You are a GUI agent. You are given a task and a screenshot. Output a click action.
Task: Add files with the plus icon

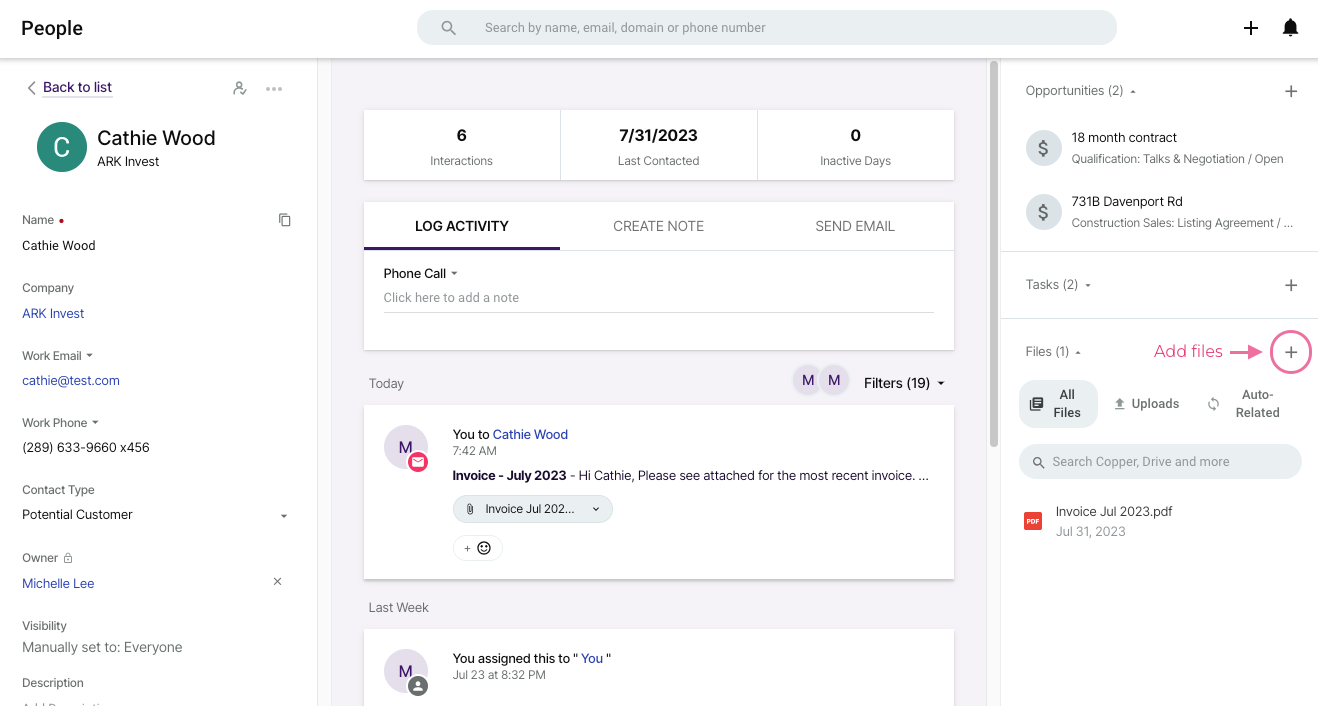click(1291, 352)
